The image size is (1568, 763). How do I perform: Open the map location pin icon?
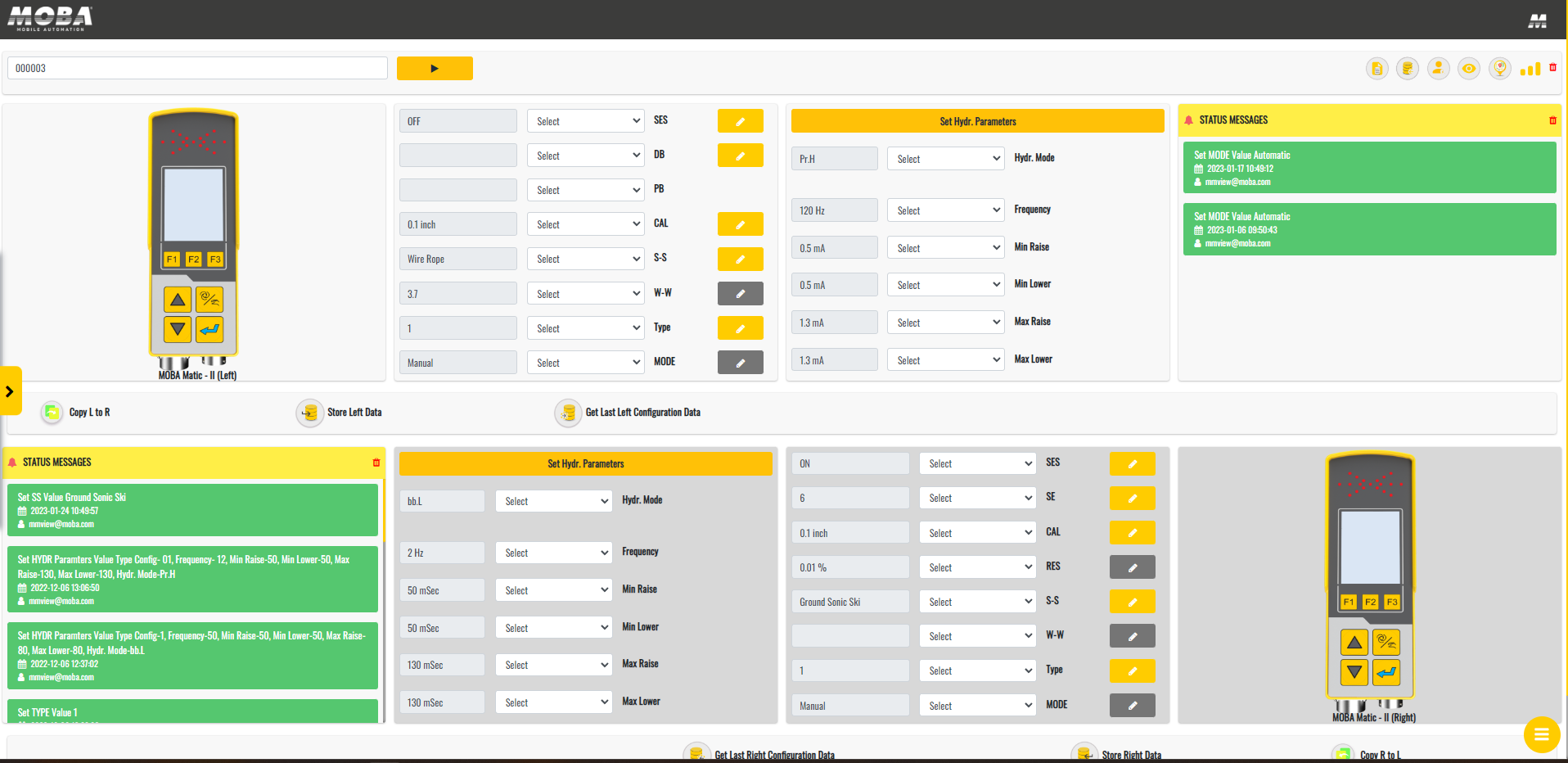pyautogui.click(x=1500, y=69)
